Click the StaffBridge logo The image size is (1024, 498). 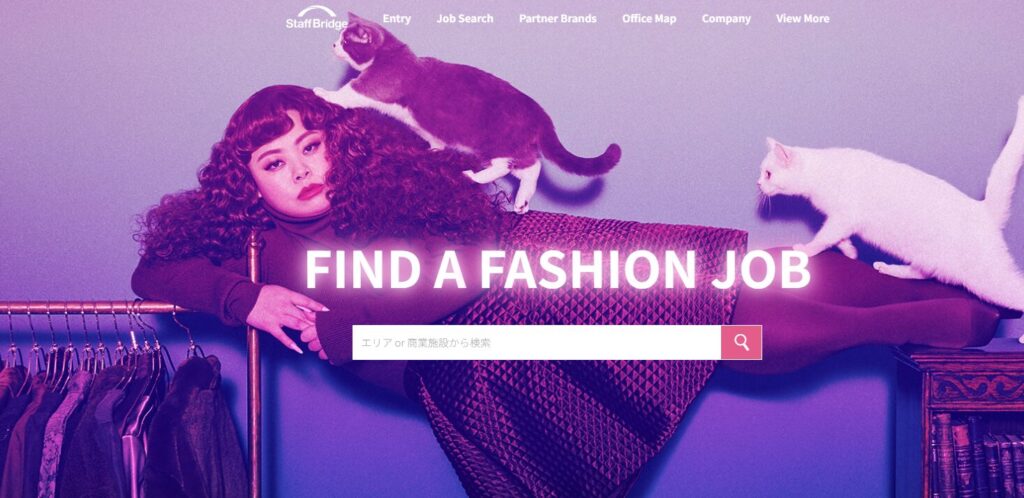316,18
